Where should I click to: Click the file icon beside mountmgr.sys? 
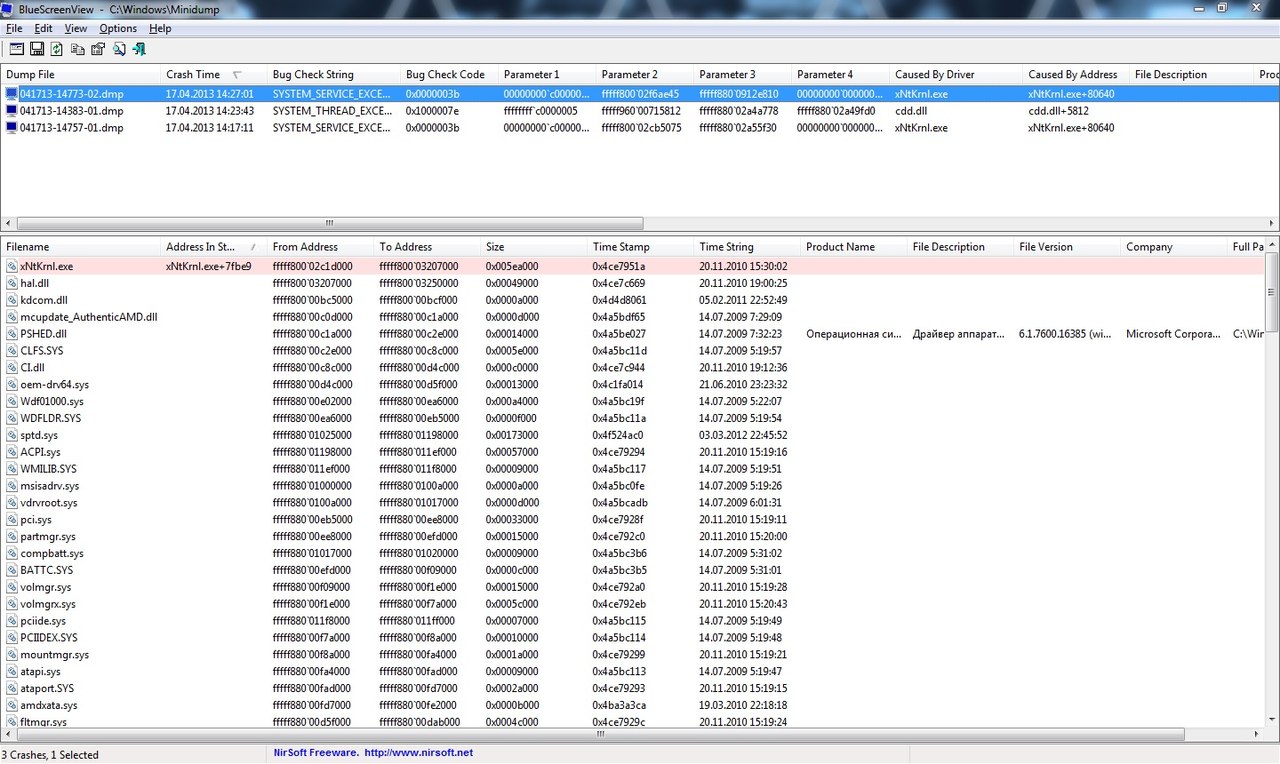click(x=11, y=655)
